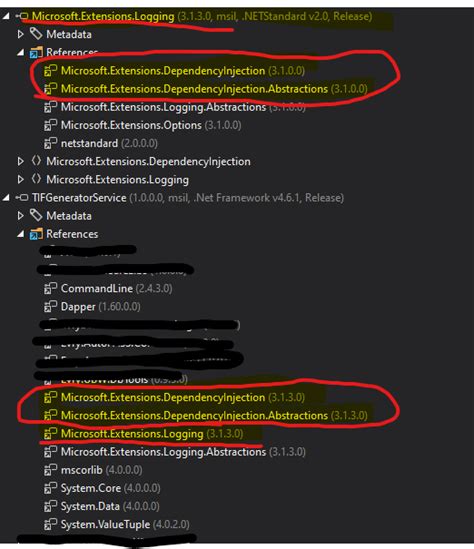The image size is (474, 549).
Task: Select References label under TIFGeneratorService
Action: 72,234
